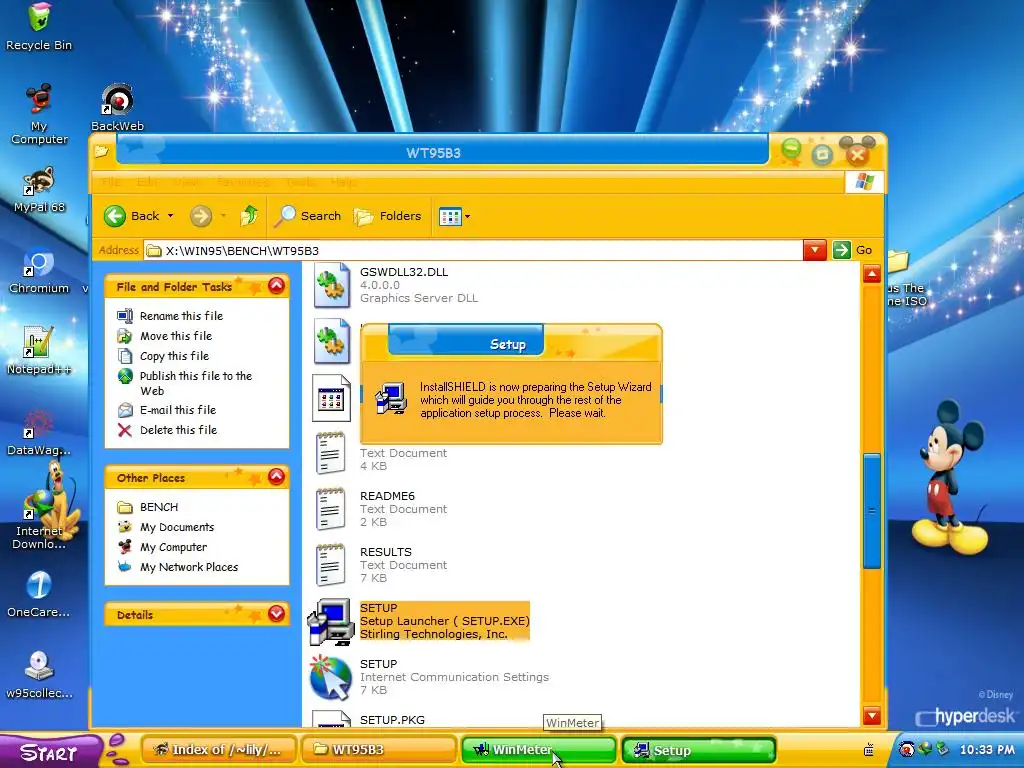
Task: Open the DataWag... desktop shortcut
Action: click(x=39, y=432)
